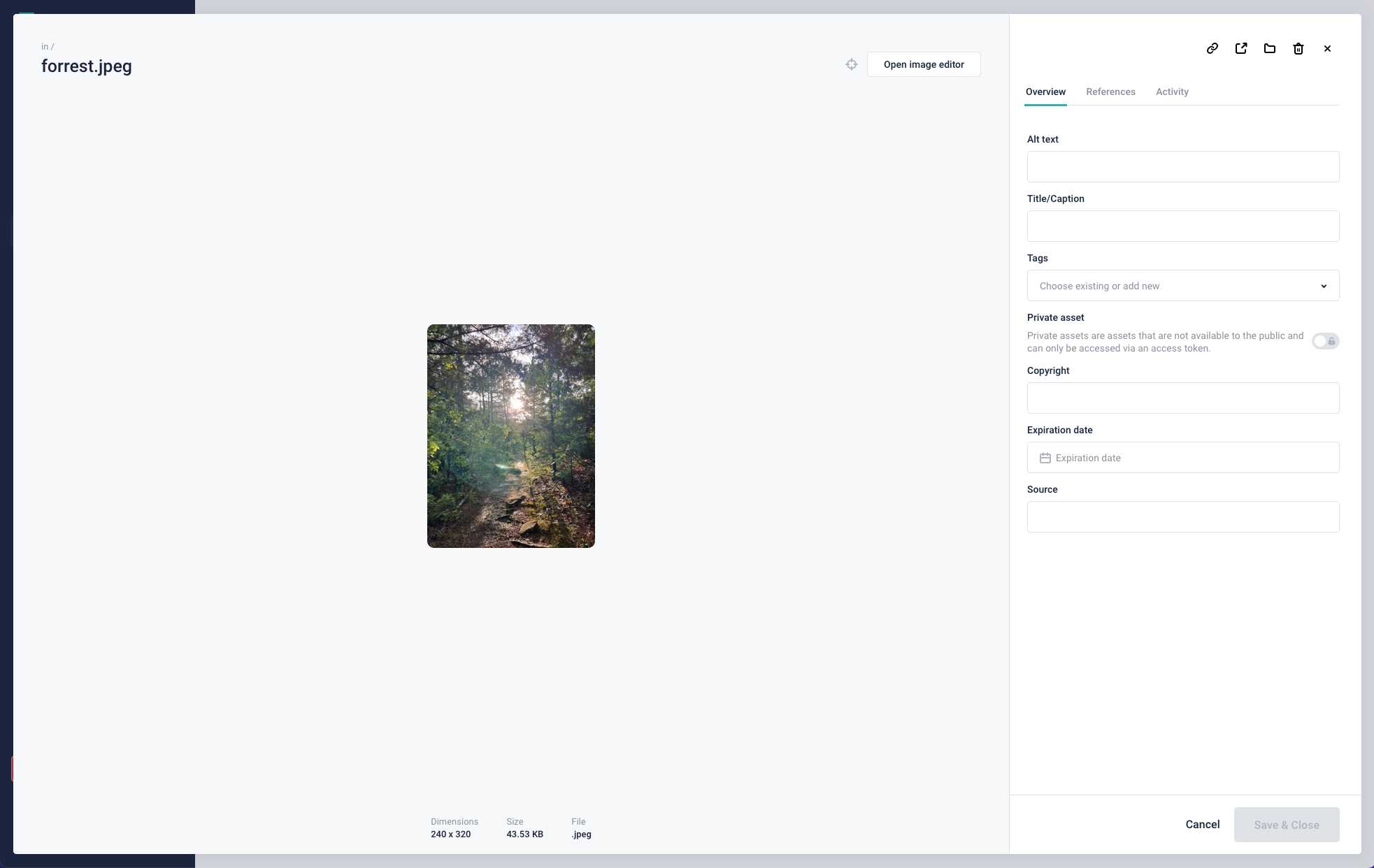Viewport: 1374px width, 868px height.
Task: Set focus point crosshair icon
Action: 851,64
